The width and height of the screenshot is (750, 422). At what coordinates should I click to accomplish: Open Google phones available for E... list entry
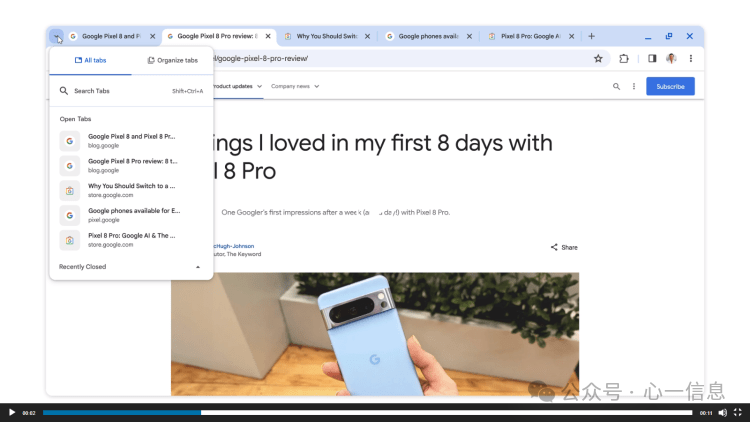click(131, 215)
